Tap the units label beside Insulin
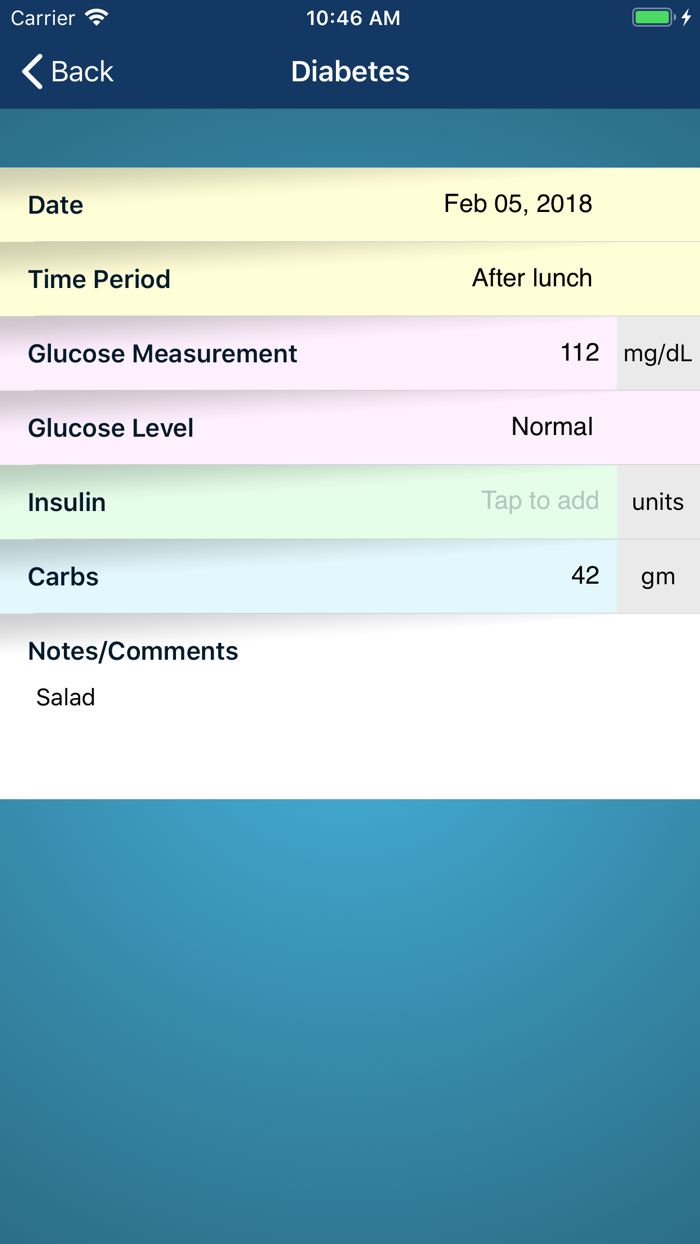 pyautogui.click(x=658, y=501)
